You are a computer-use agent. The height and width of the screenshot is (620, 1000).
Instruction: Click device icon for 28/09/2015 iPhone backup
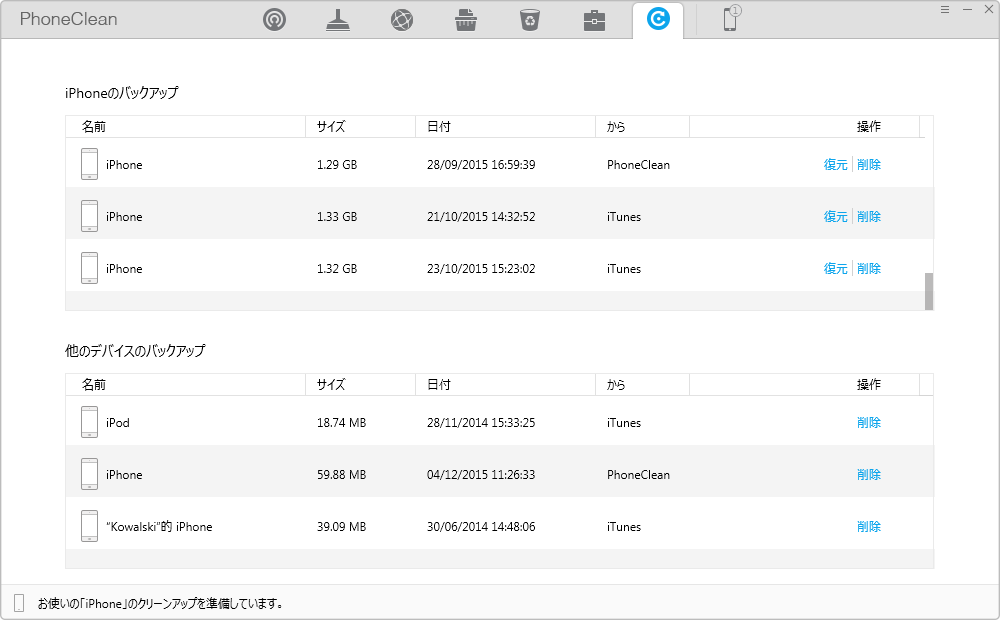pos(89,164)
